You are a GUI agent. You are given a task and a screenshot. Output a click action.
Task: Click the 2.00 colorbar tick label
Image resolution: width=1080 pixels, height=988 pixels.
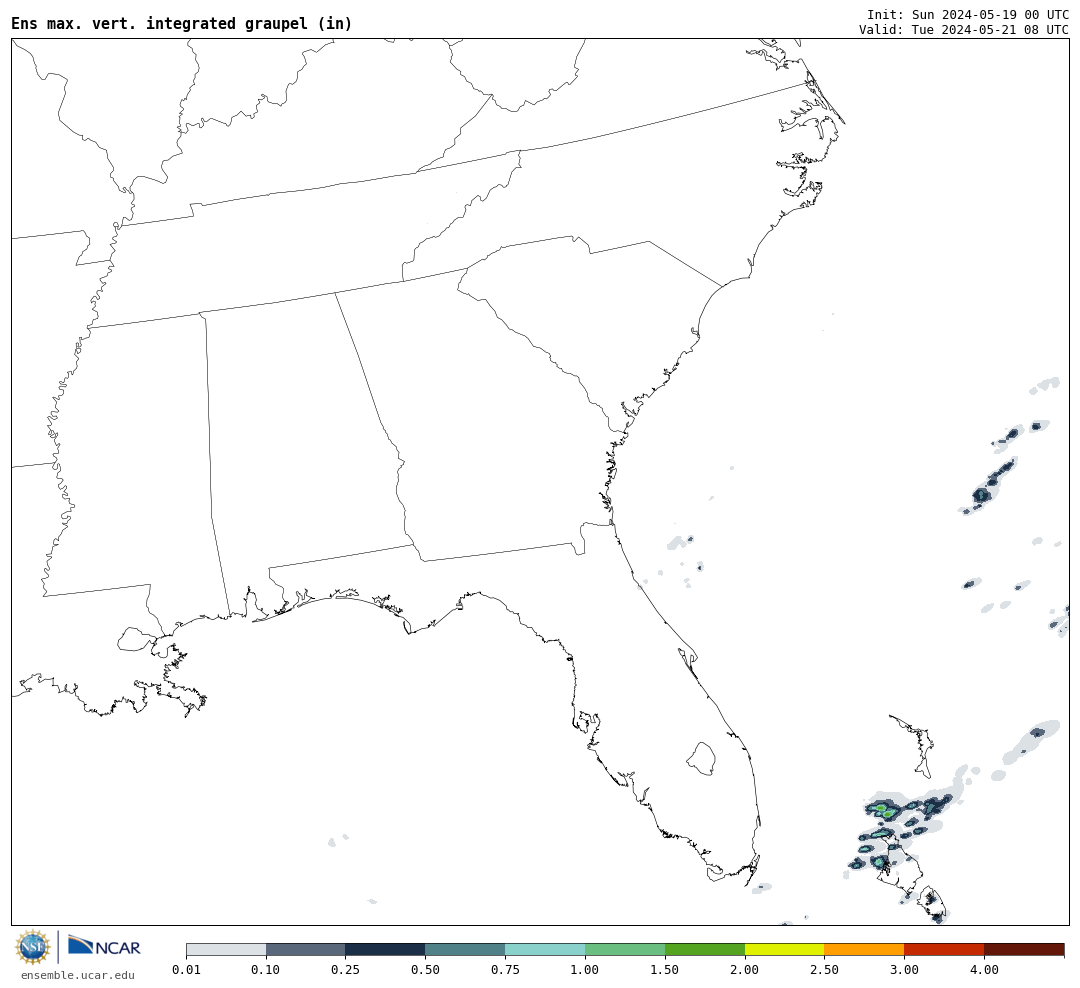coord(745,969)
